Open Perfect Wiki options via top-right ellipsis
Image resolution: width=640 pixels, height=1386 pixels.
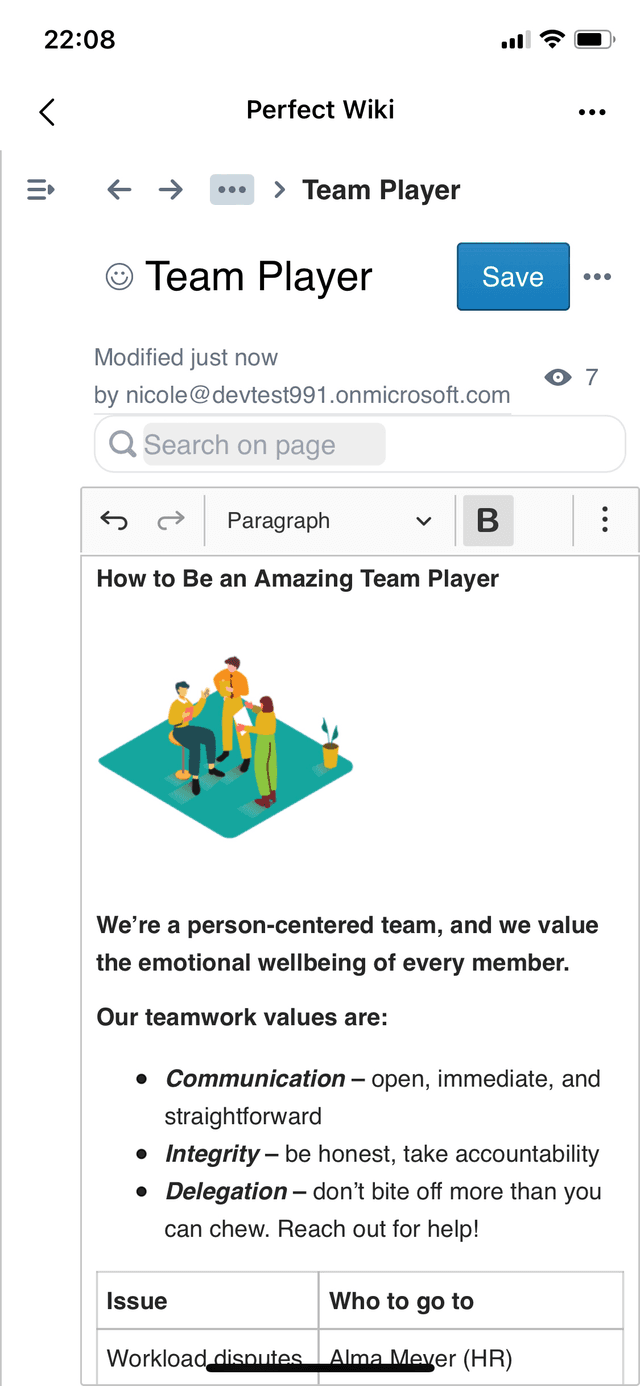coord(592,111)
